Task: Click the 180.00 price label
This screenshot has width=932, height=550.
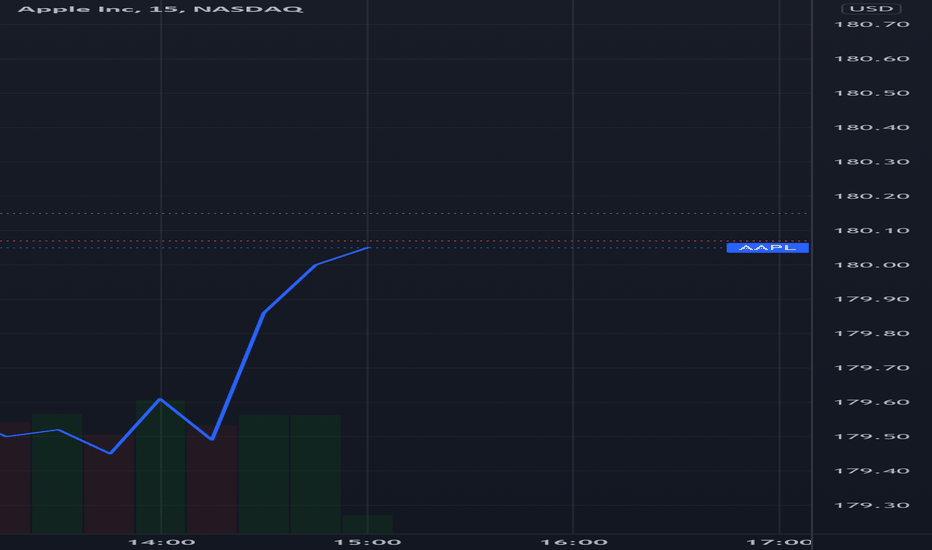Action: pyautogui.click(x=872, y=265)
